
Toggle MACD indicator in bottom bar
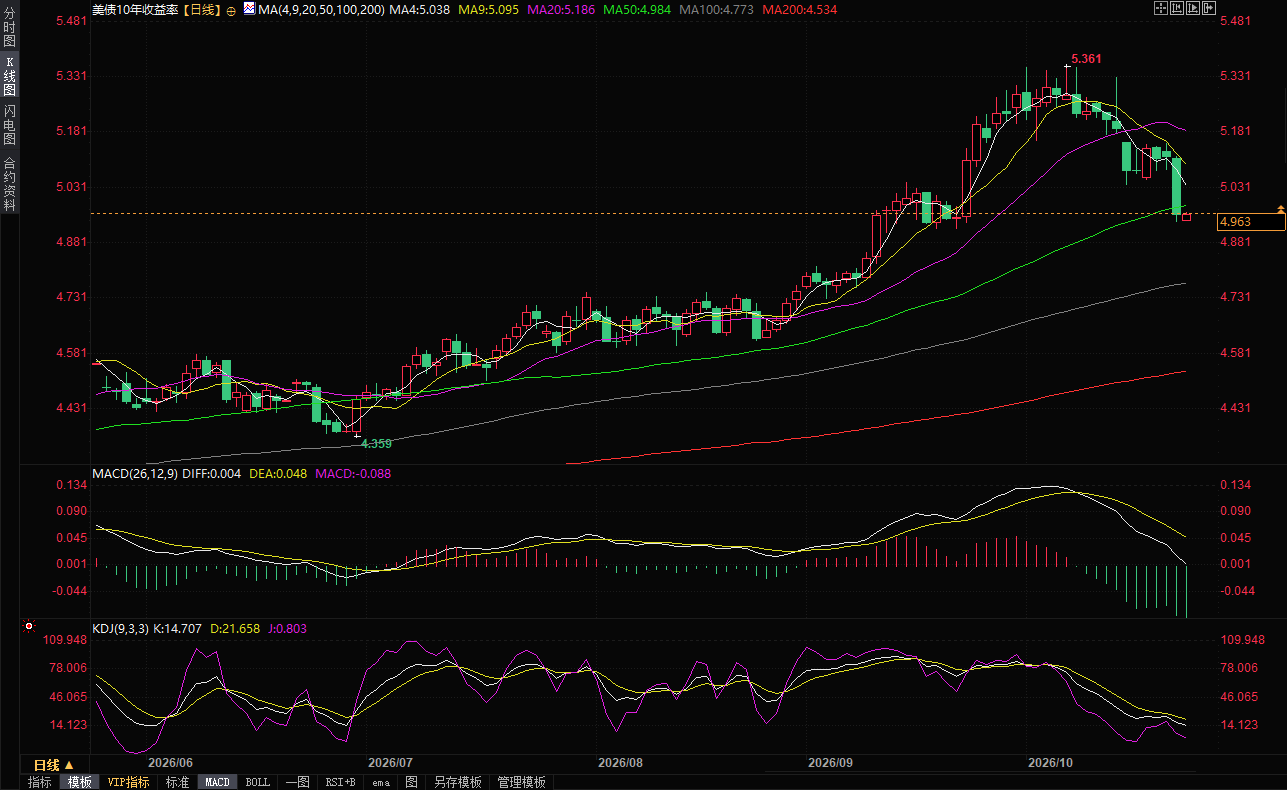coord(217,782)
